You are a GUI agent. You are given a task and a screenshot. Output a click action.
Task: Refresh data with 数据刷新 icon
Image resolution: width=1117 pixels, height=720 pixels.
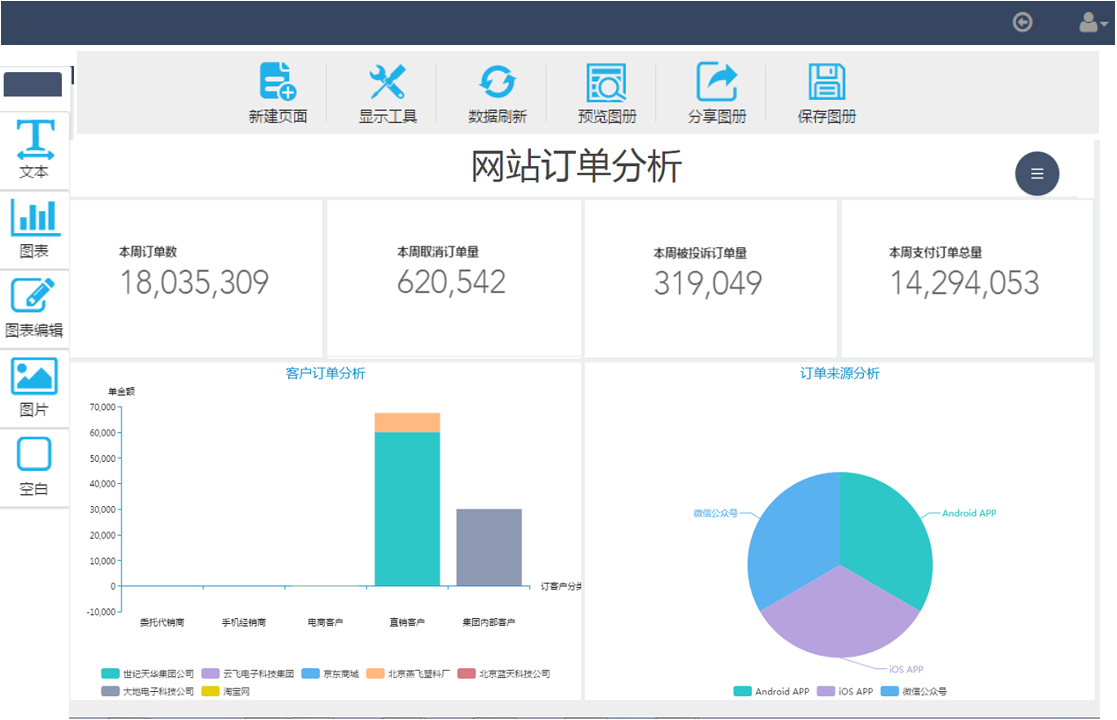[x=497, y=83]
